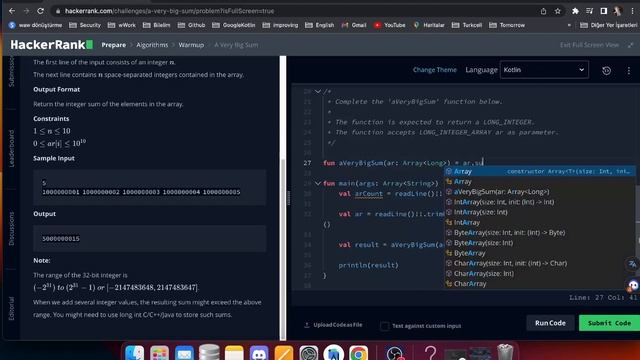
Task: Click the Change Theme link
Action: pos(435,70)
